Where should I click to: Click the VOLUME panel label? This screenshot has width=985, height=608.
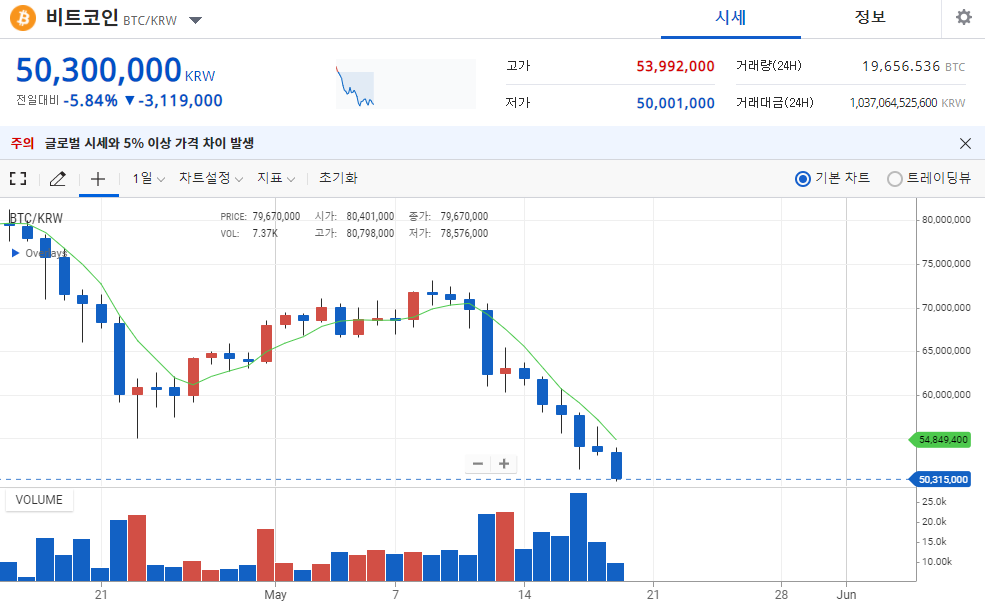click(39, 500)
